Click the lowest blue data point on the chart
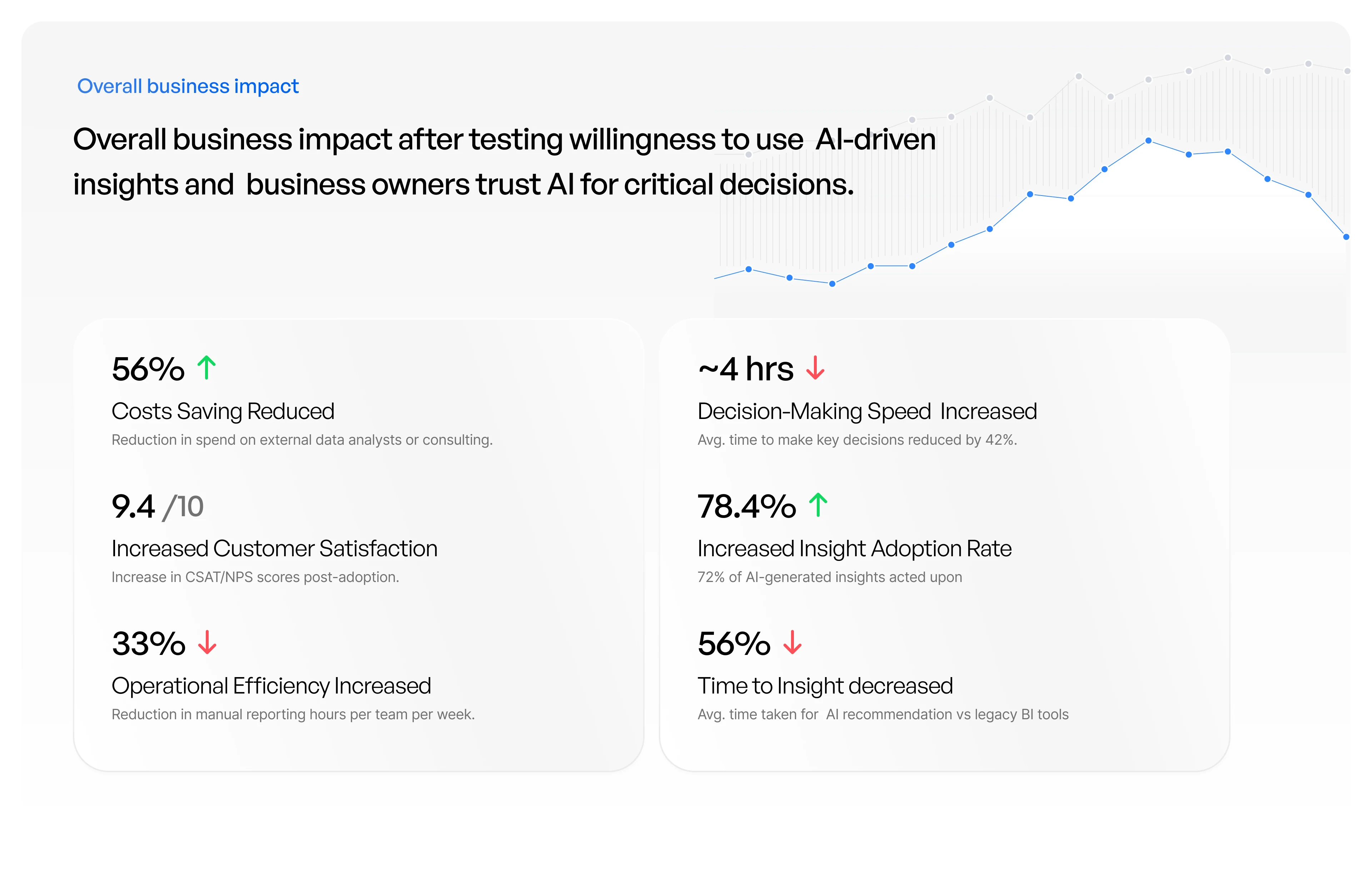Viewport: 1372px width, 888px height. click(832, 284)
